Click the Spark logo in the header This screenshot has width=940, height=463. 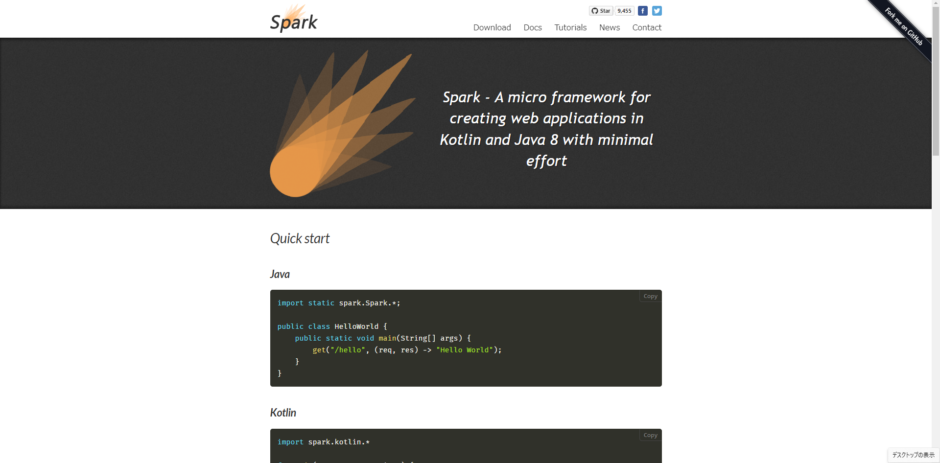click(293, 18)
